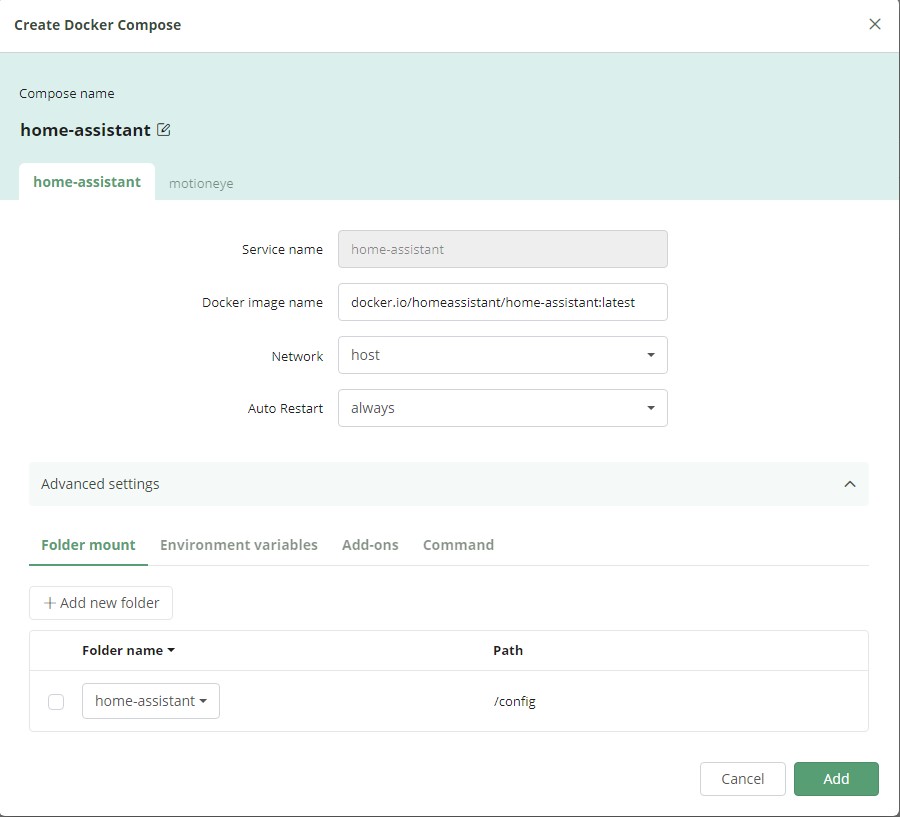Switch to the motioneye service tab

(201, 183)
